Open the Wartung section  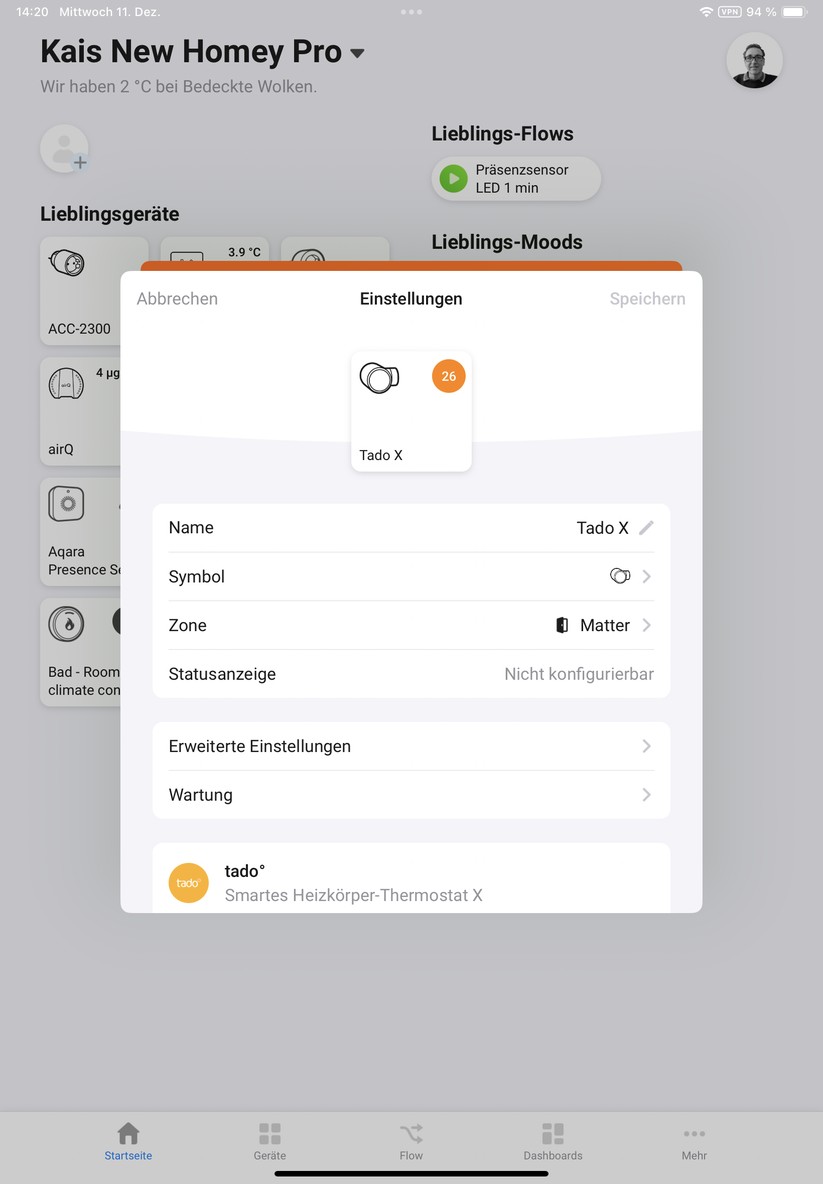click(411, 794)
